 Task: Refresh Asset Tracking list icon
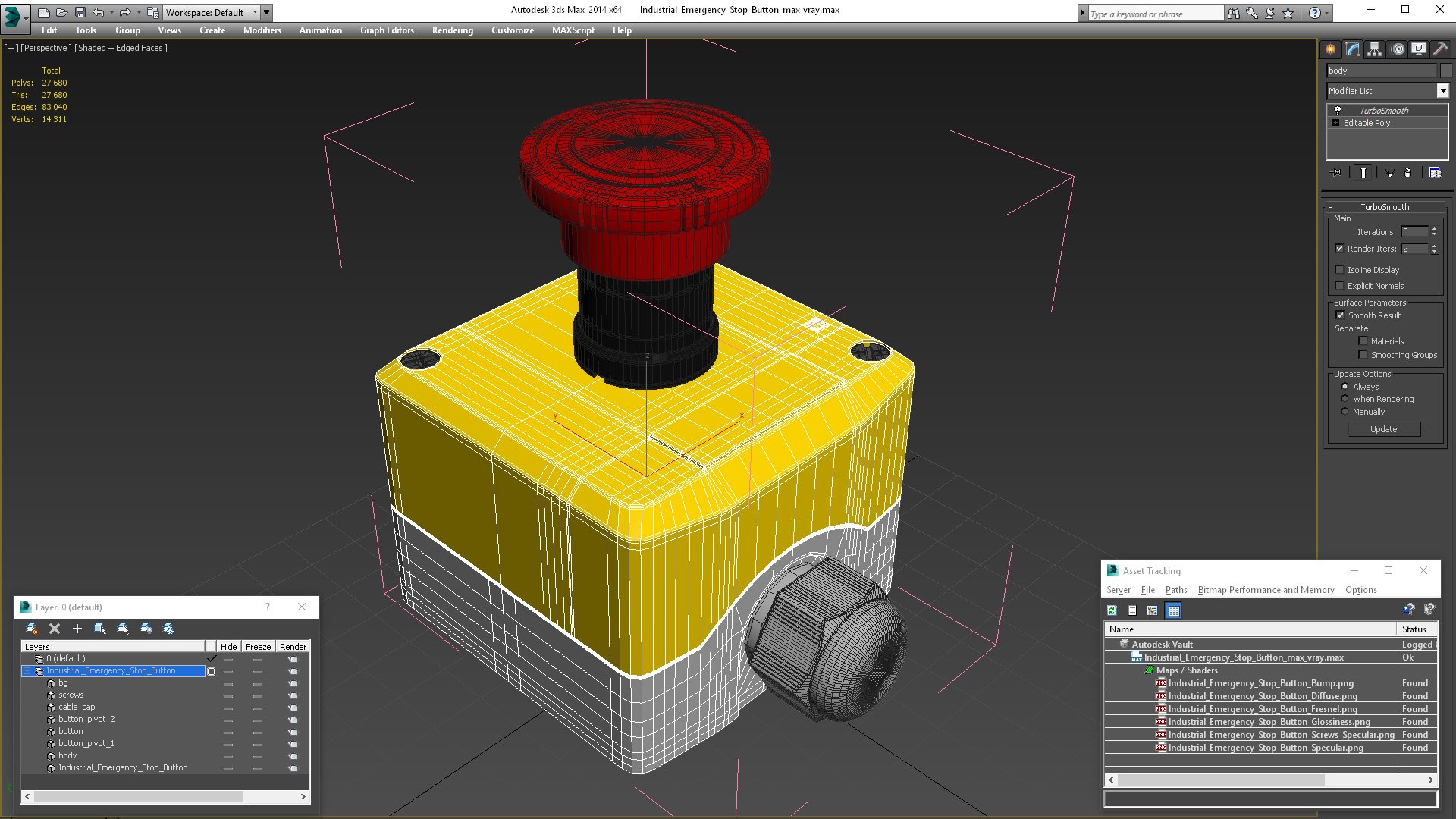click(1112, 610)
